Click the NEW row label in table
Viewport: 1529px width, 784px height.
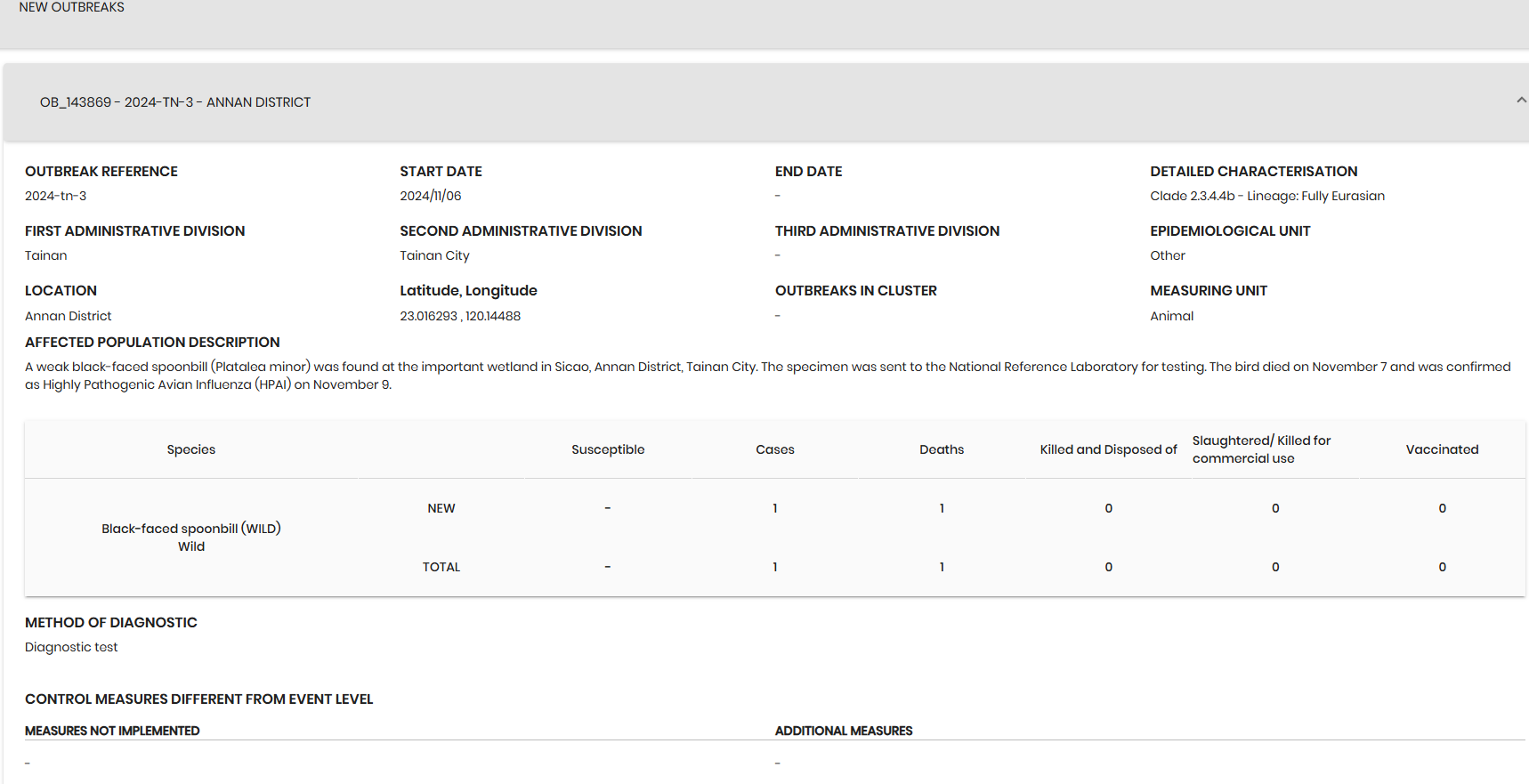click(441, 508)
